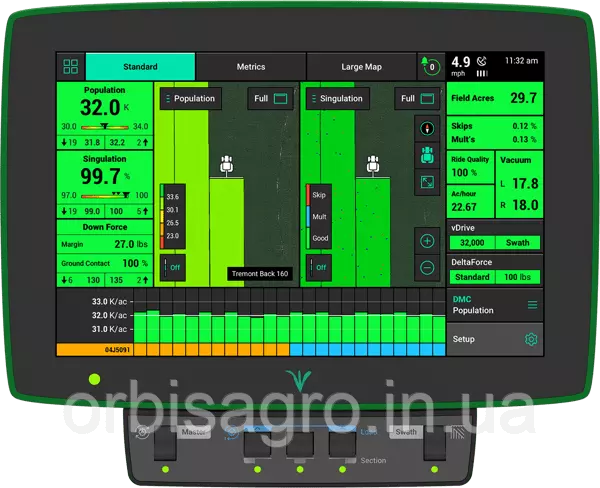Switch to the Large Map tab
Screen dimensions: 600x488
(x=361, y=67)
